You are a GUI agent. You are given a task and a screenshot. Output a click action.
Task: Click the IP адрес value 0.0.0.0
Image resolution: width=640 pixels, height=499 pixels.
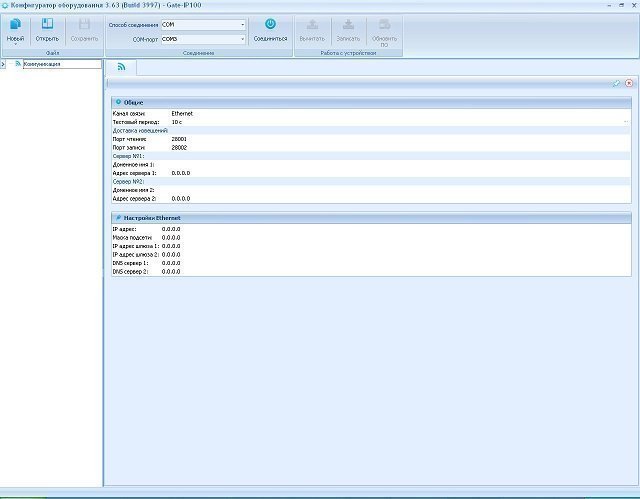[171, 229]
